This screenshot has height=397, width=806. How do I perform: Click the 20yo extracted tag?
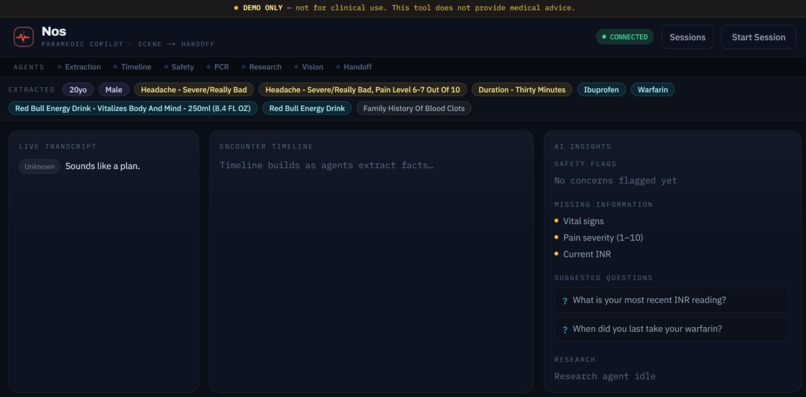point(78,89)
